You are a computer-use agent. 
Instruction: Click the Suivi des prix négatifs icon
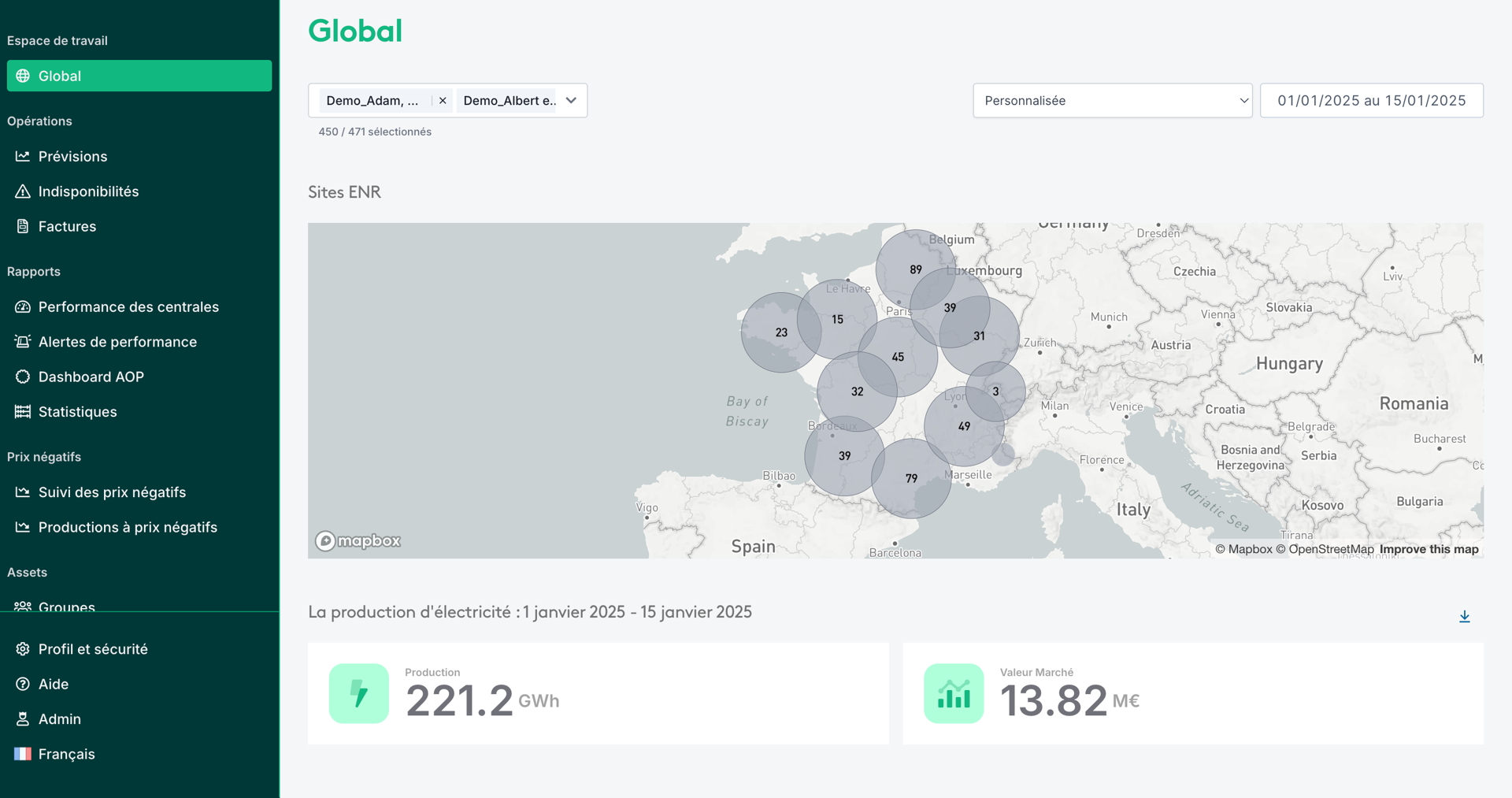(23, 492)
